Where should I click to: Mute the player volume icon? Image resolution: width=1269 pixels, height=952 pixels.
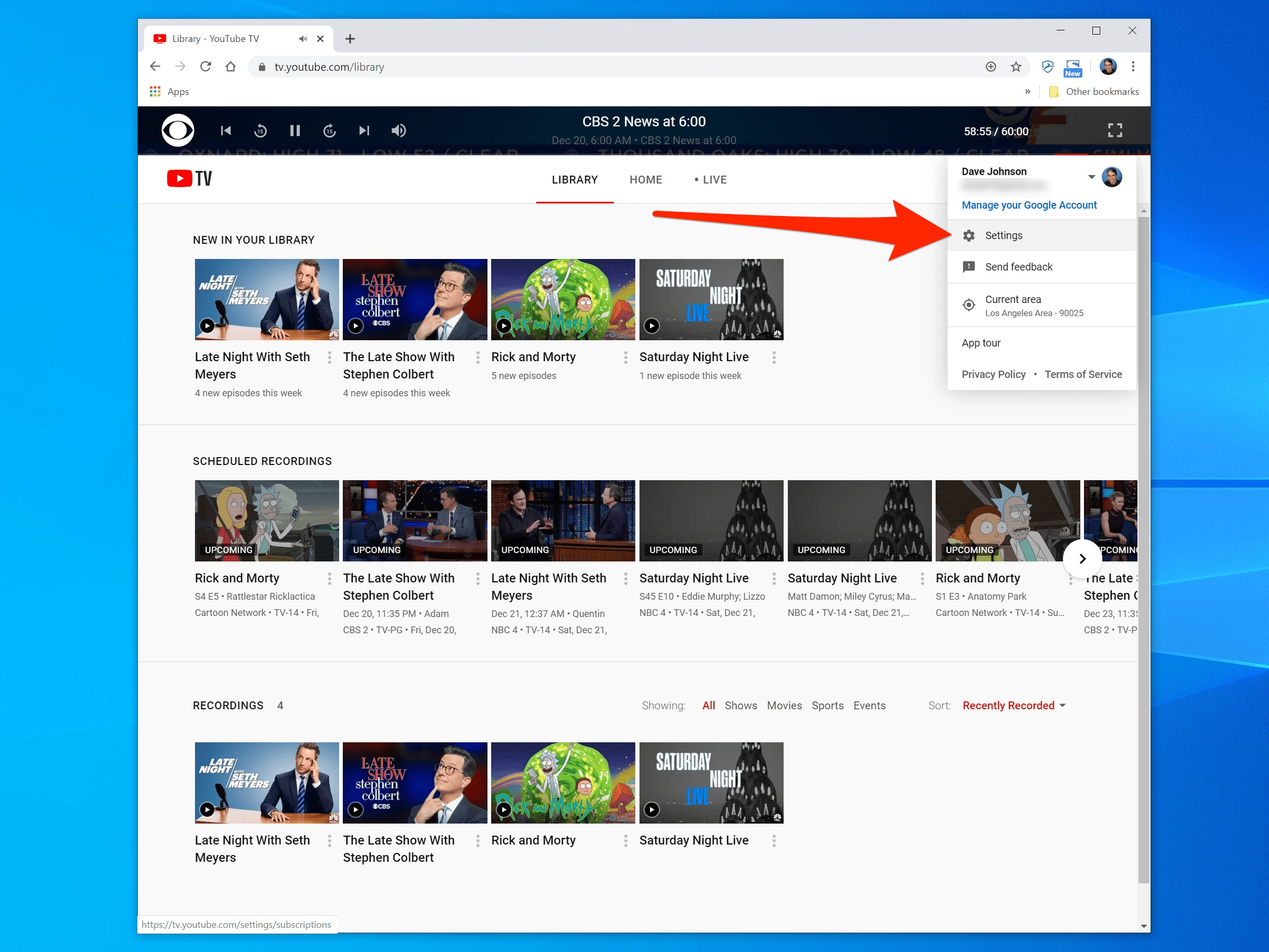click(x=399, y=131)
